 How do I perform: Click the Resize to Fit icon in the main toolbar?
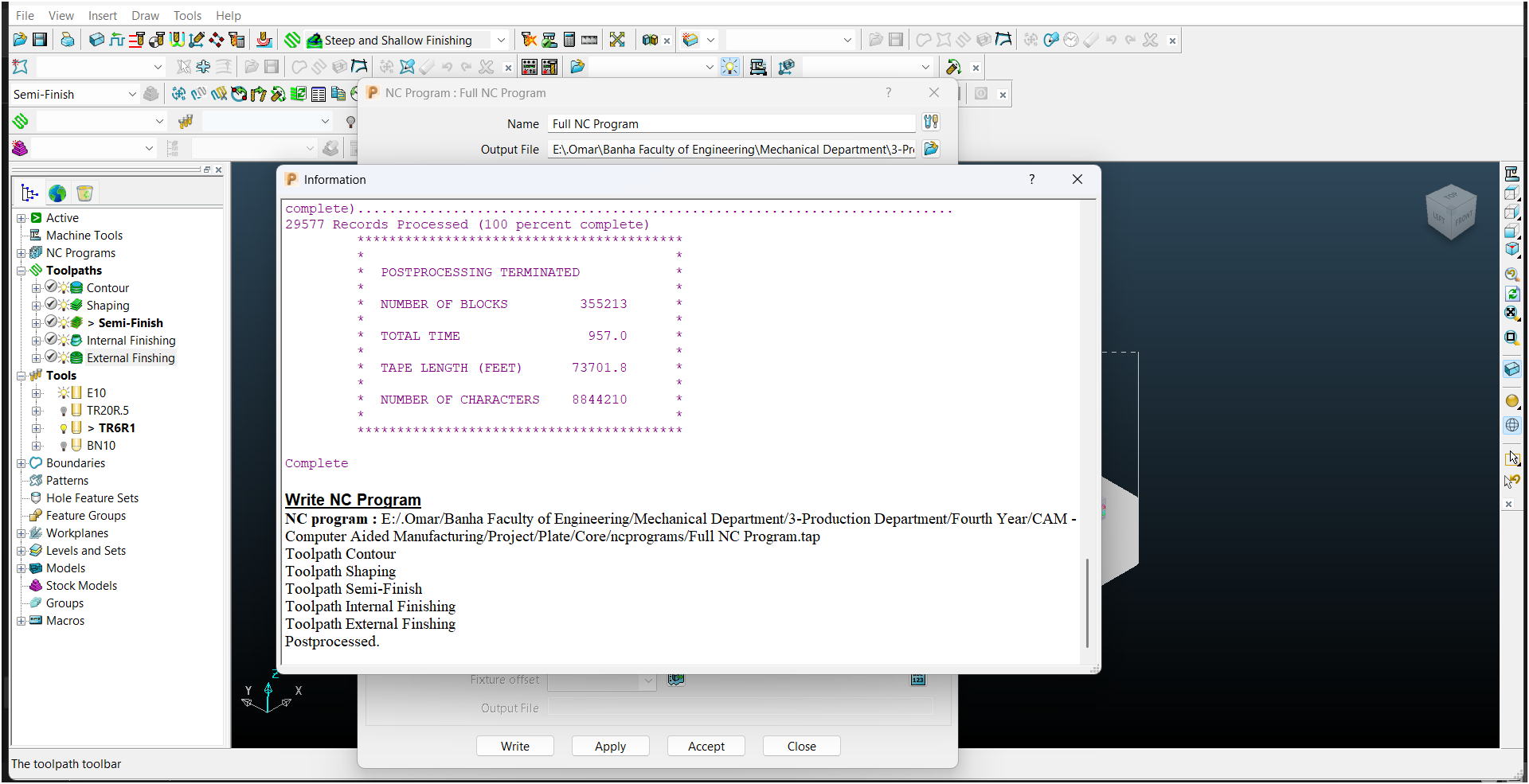point(617,40)
